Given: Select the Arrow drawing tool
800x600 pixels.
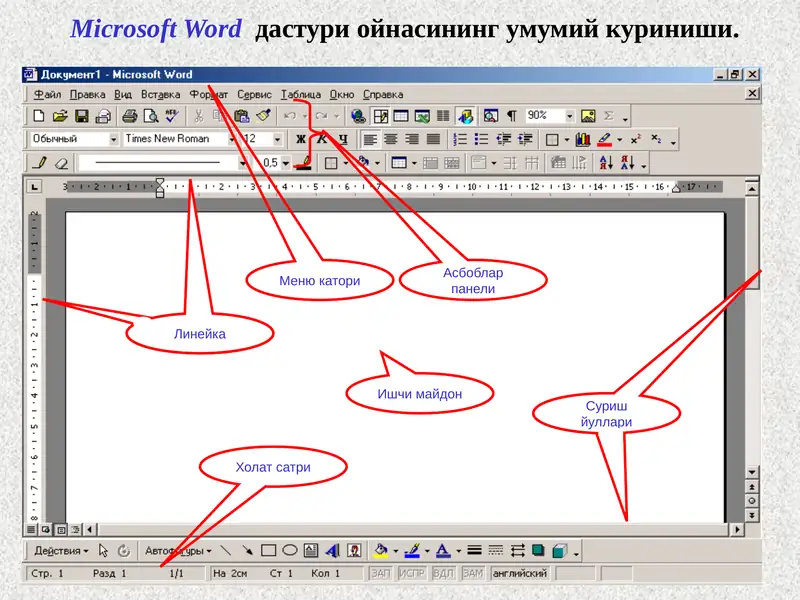Looking at the screenshot, I should (247, 551).
